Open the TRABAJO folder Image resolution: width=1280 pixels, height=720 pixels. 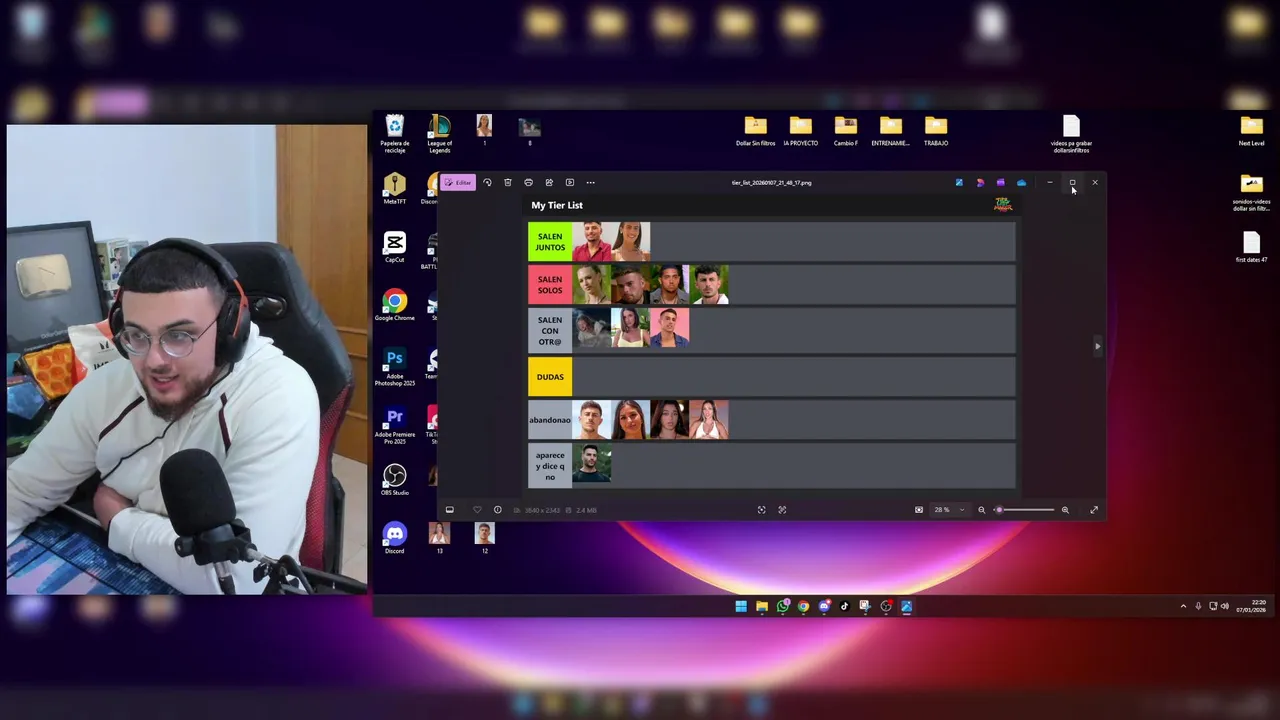936,131
